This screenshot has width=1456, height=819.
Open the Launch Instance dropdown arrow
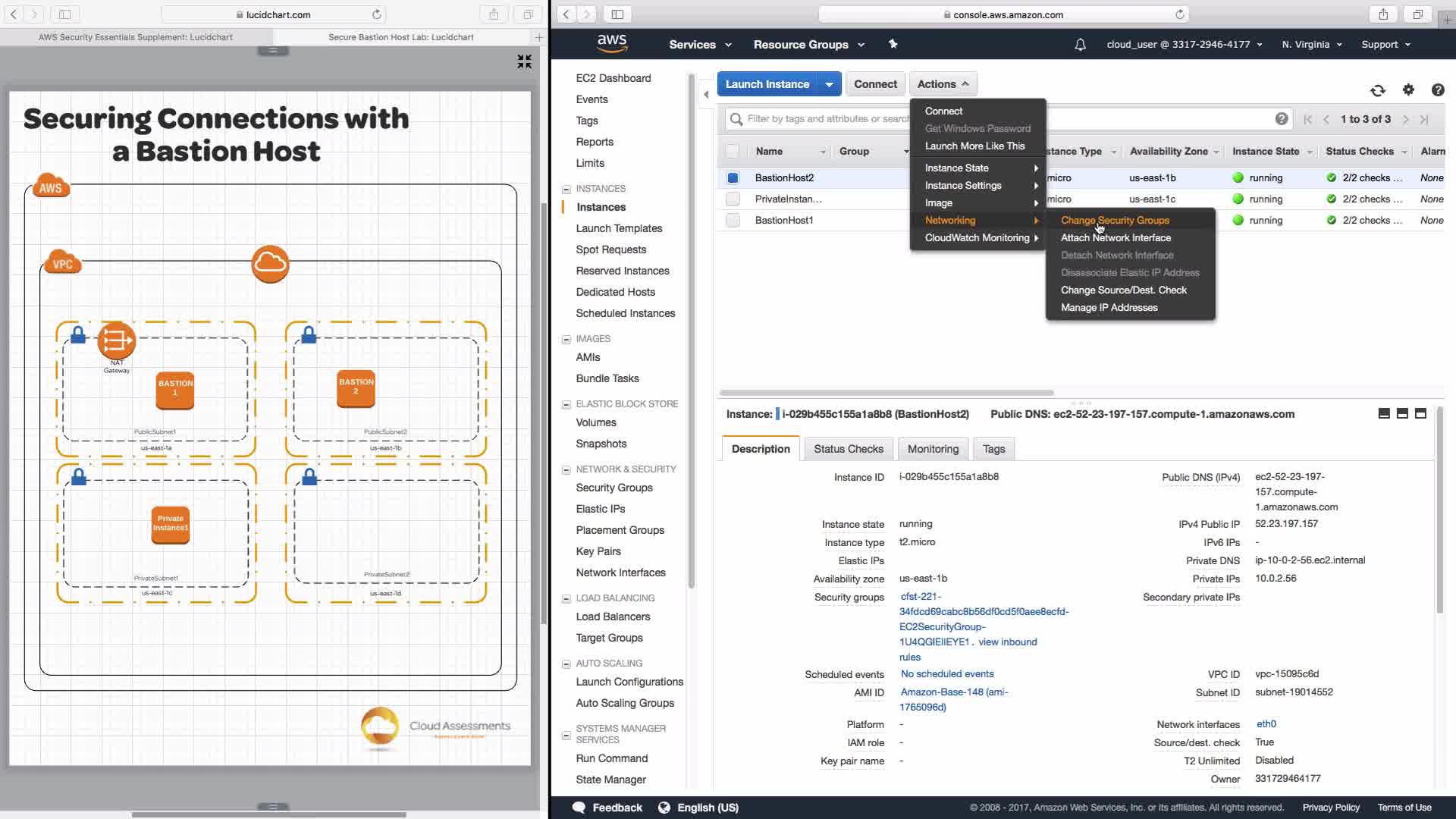(830, 84)
